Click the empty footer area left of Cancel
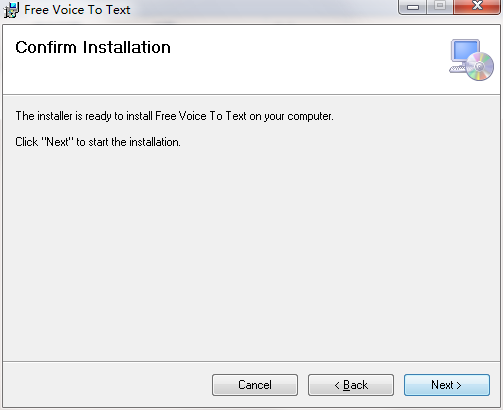The width and height of the screenshot is (503, 410). coord(107,385)
